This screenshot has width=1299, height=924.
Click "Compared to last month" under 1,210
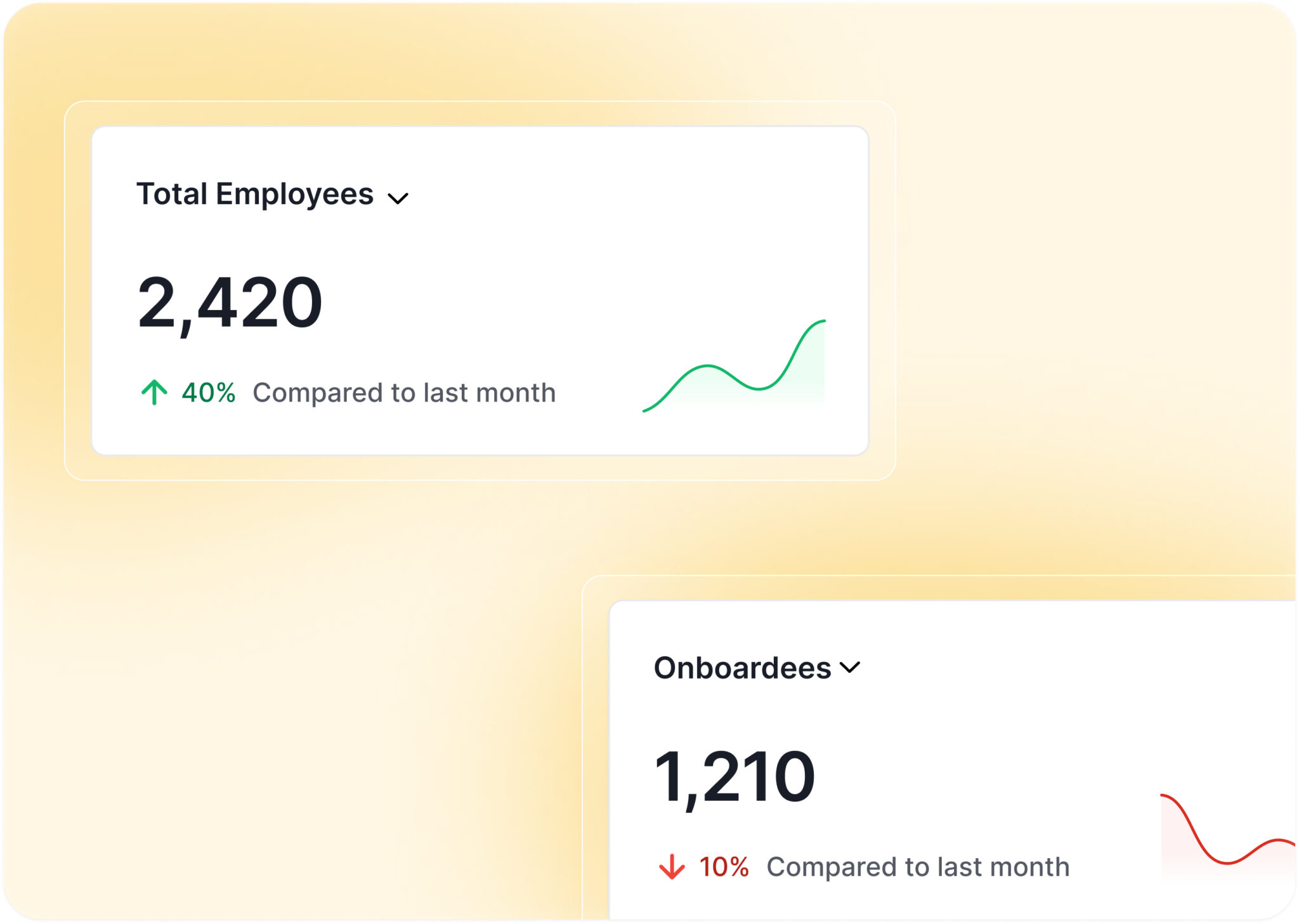(918, 867)
